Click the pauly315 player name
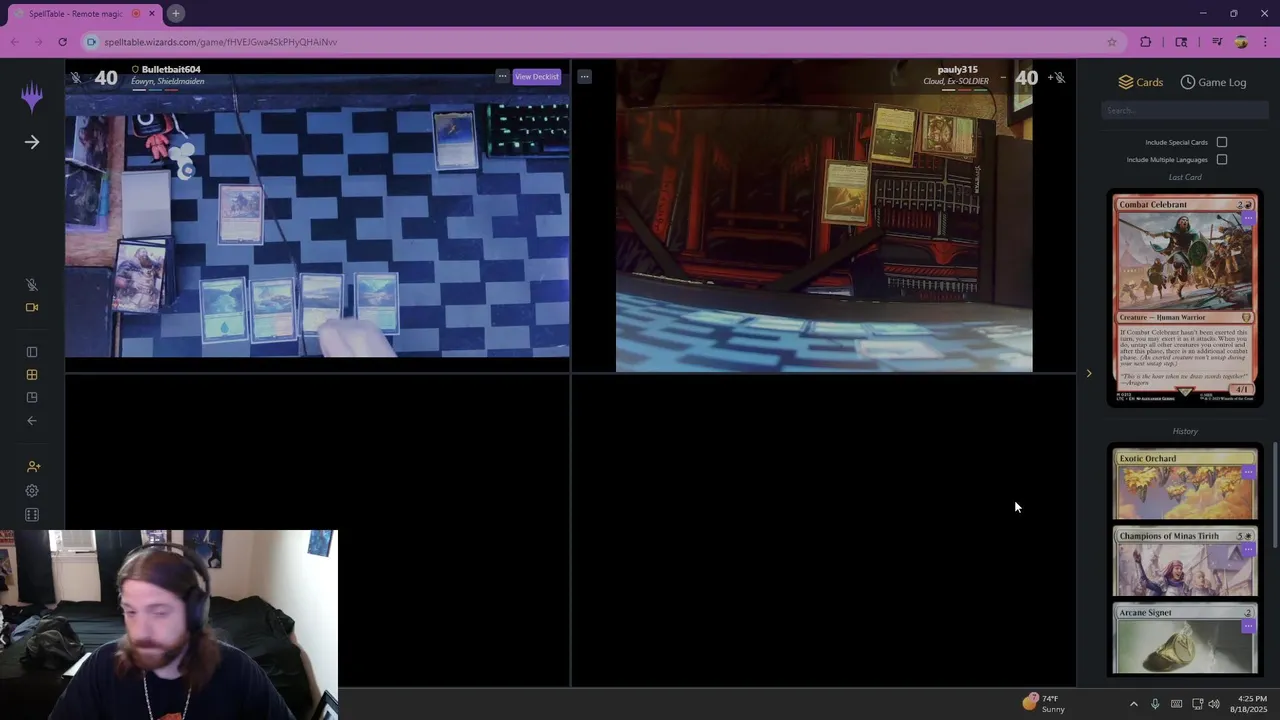 (x=957, y=70)
